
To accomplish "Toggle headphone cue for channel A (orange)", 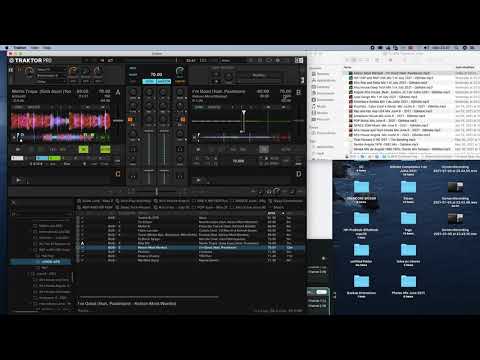I will (130, 120).
